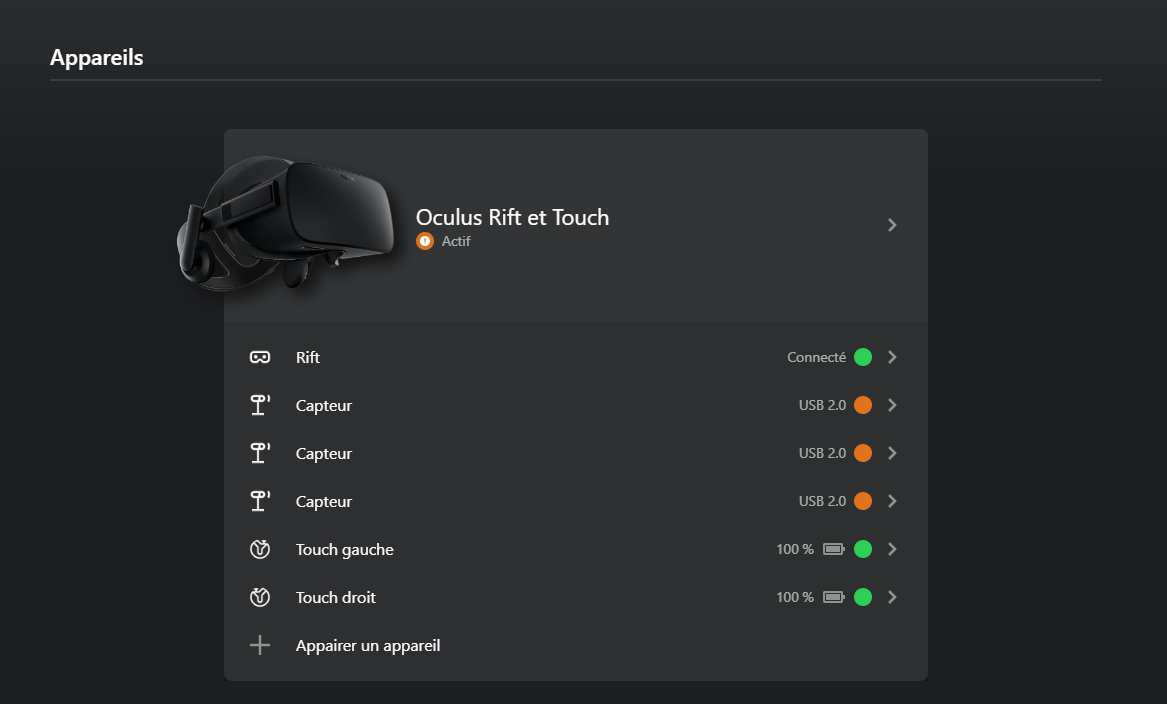The height and width of the screenshot is (704, 1167).
Task: Click the Actif status label
Action: click(x=455, y=241)
